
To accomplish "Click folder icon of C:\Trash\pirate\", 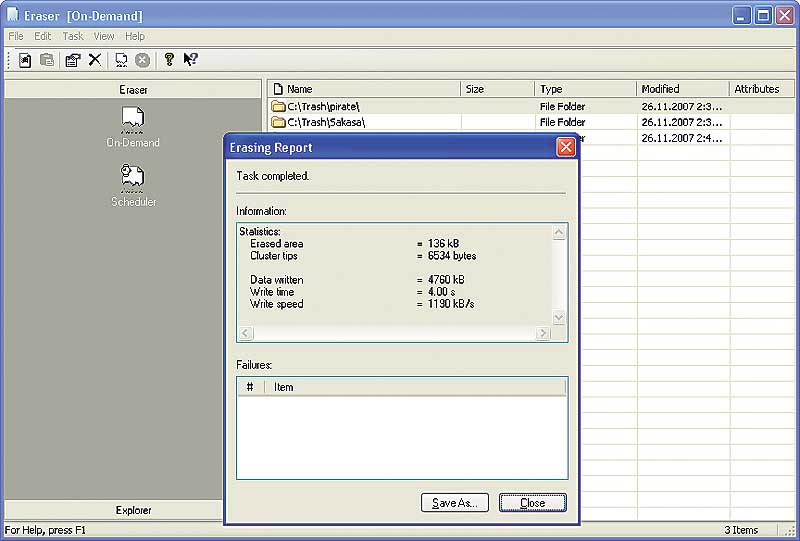I will pyautogui.click(x=278, y=106).
